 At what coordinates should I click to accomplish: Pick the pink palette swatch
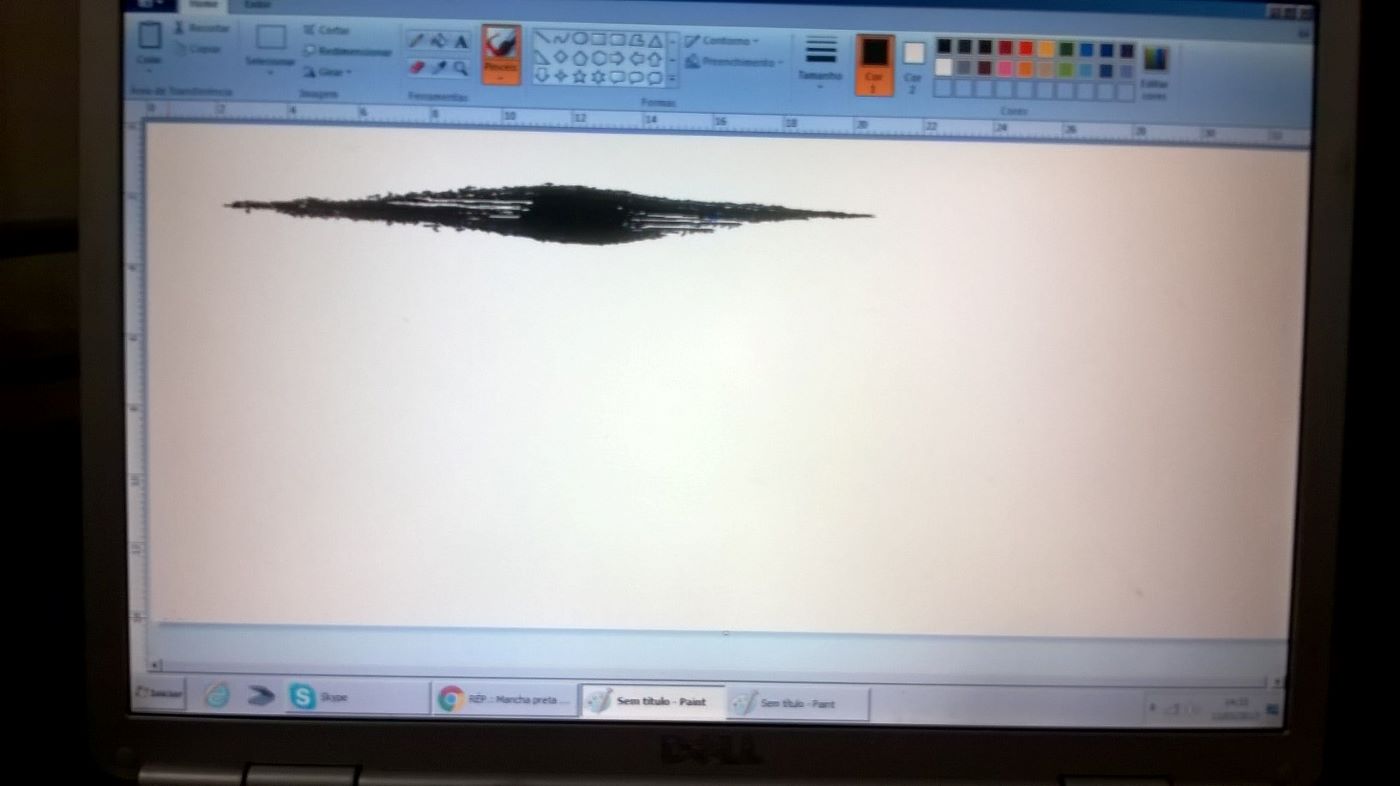point(1005,68)
